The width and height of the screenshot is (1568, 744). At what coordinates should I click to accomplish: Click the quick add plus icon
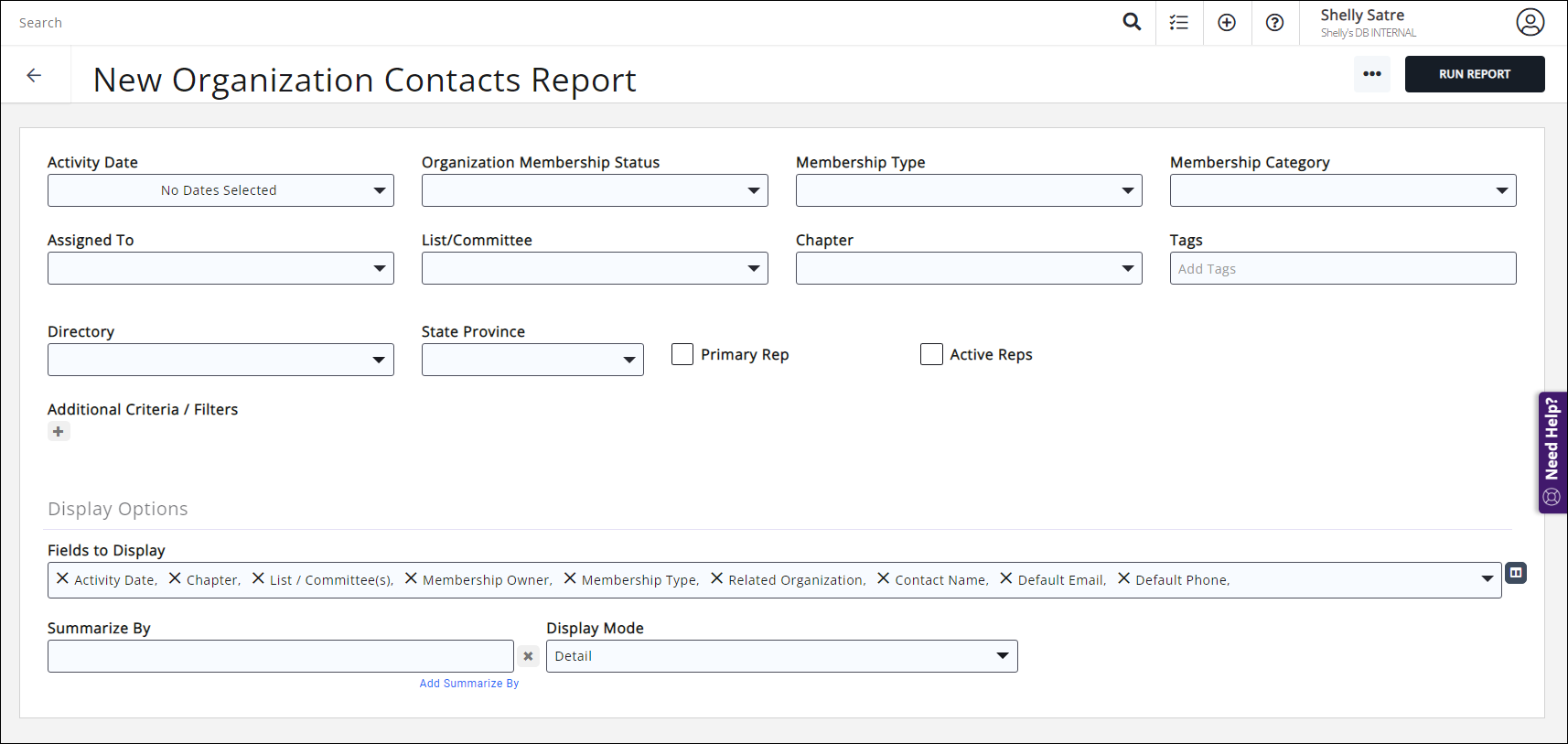tap(1227, 23)
